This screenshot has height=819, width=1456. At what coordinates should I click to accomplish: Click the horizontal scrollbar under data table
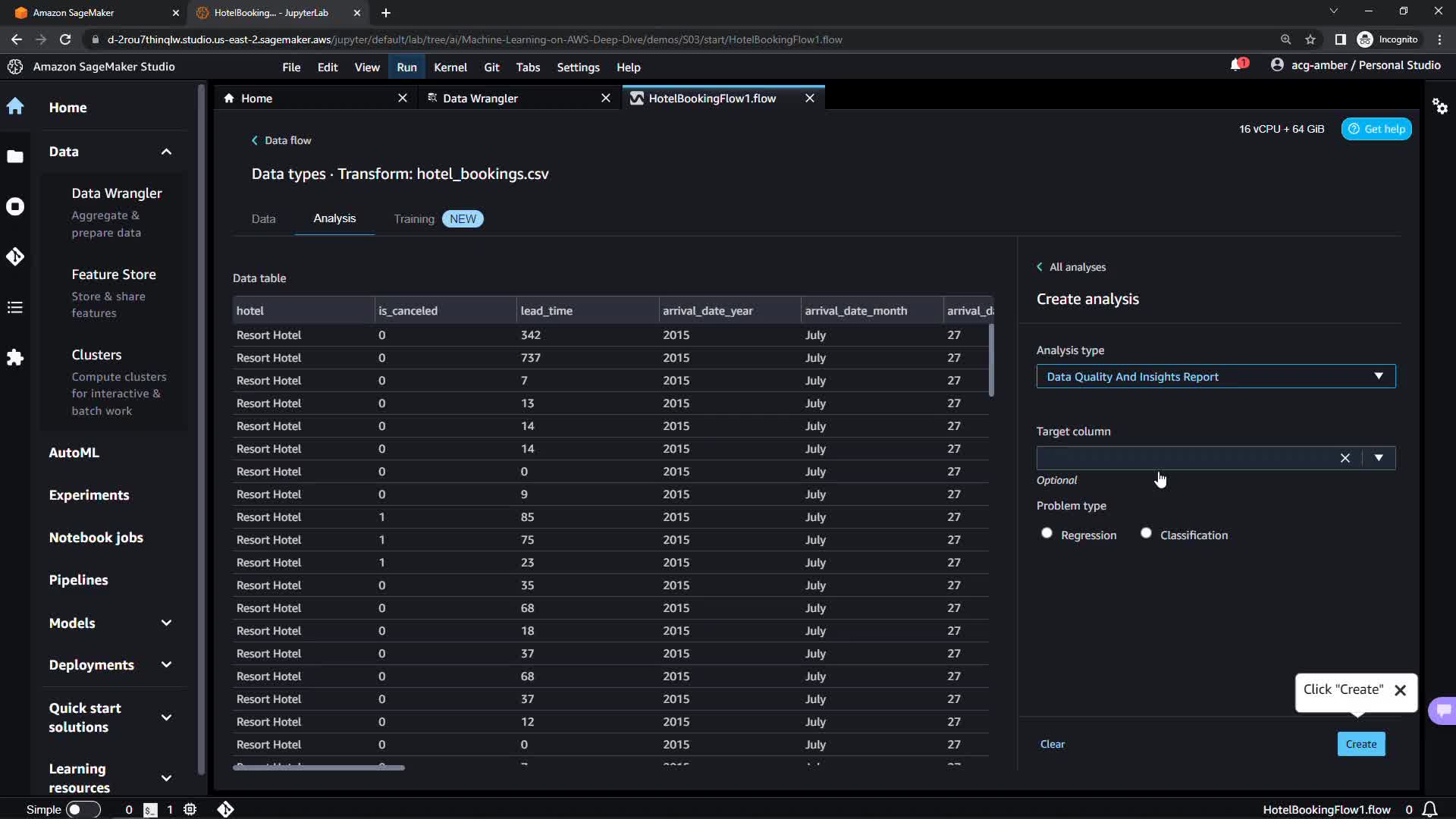tap(318, 767)
